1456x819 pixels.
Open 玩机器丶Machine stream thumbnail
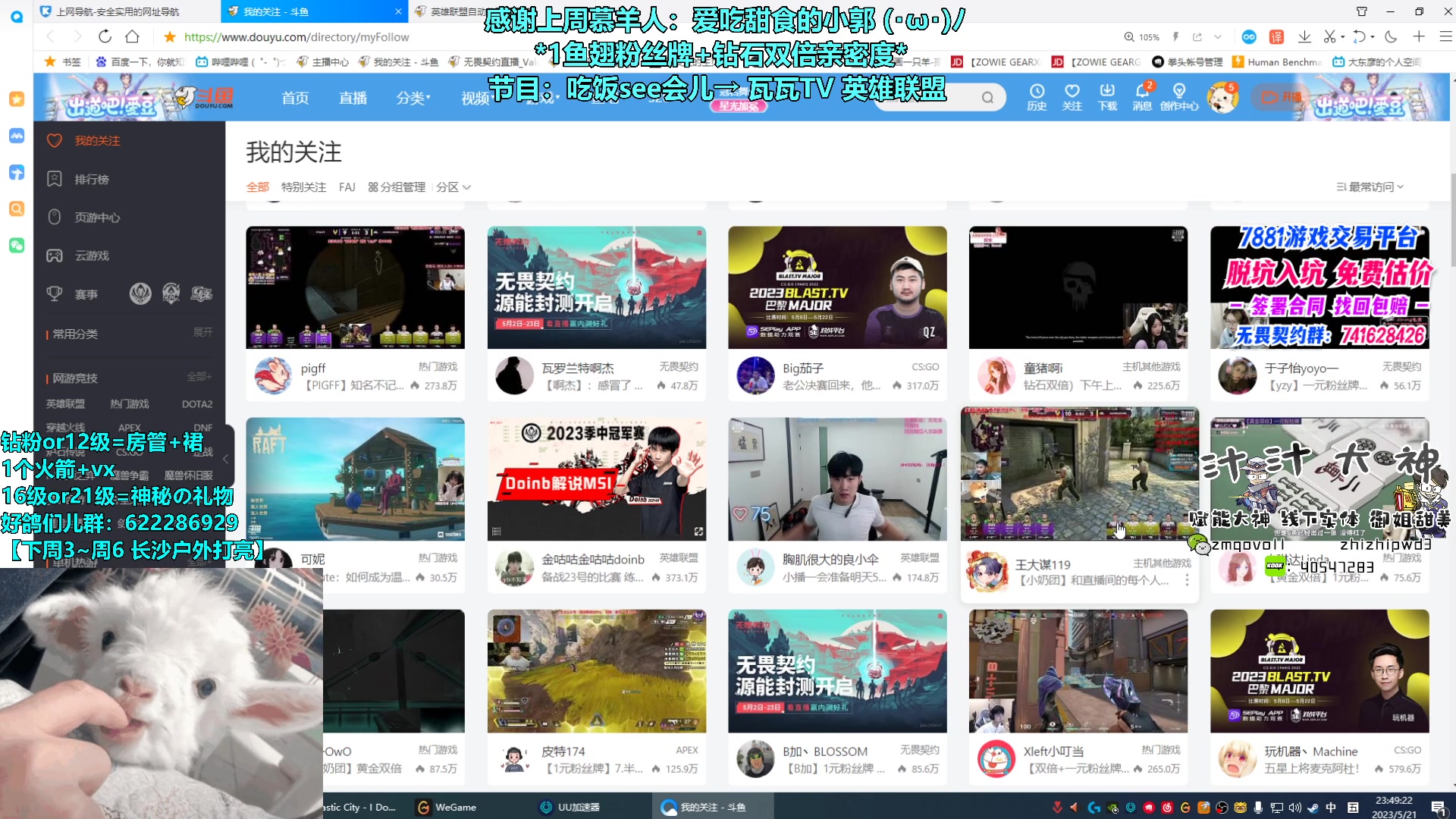click(x=1319, y=670)
